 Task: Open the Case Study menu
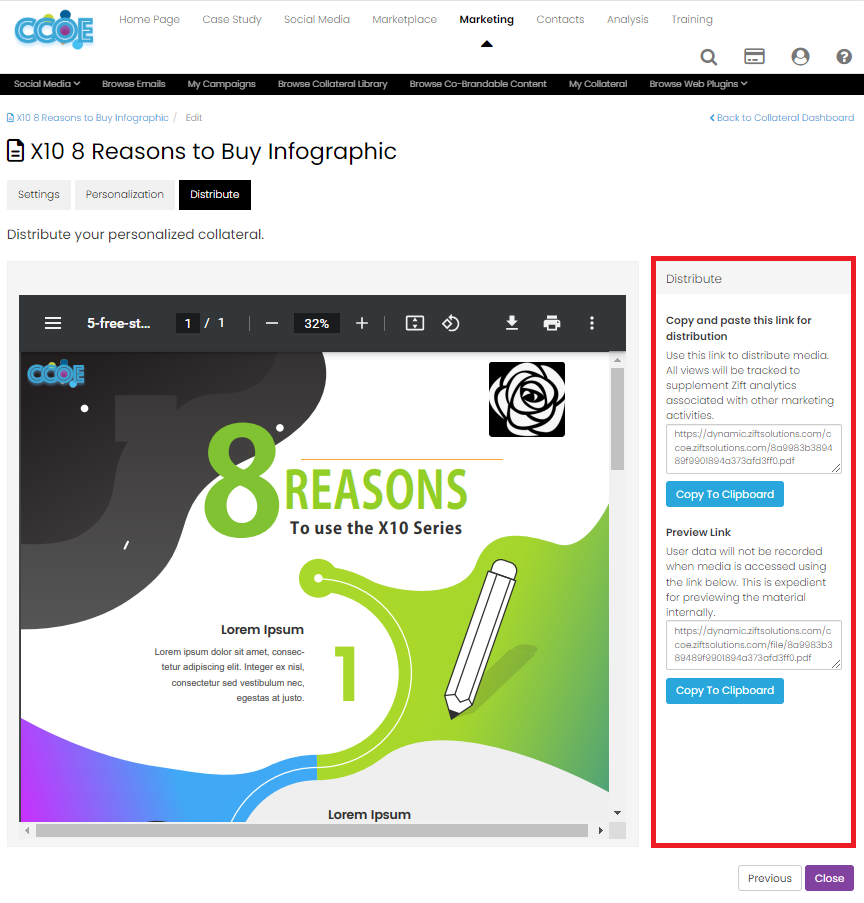(232, 20)
